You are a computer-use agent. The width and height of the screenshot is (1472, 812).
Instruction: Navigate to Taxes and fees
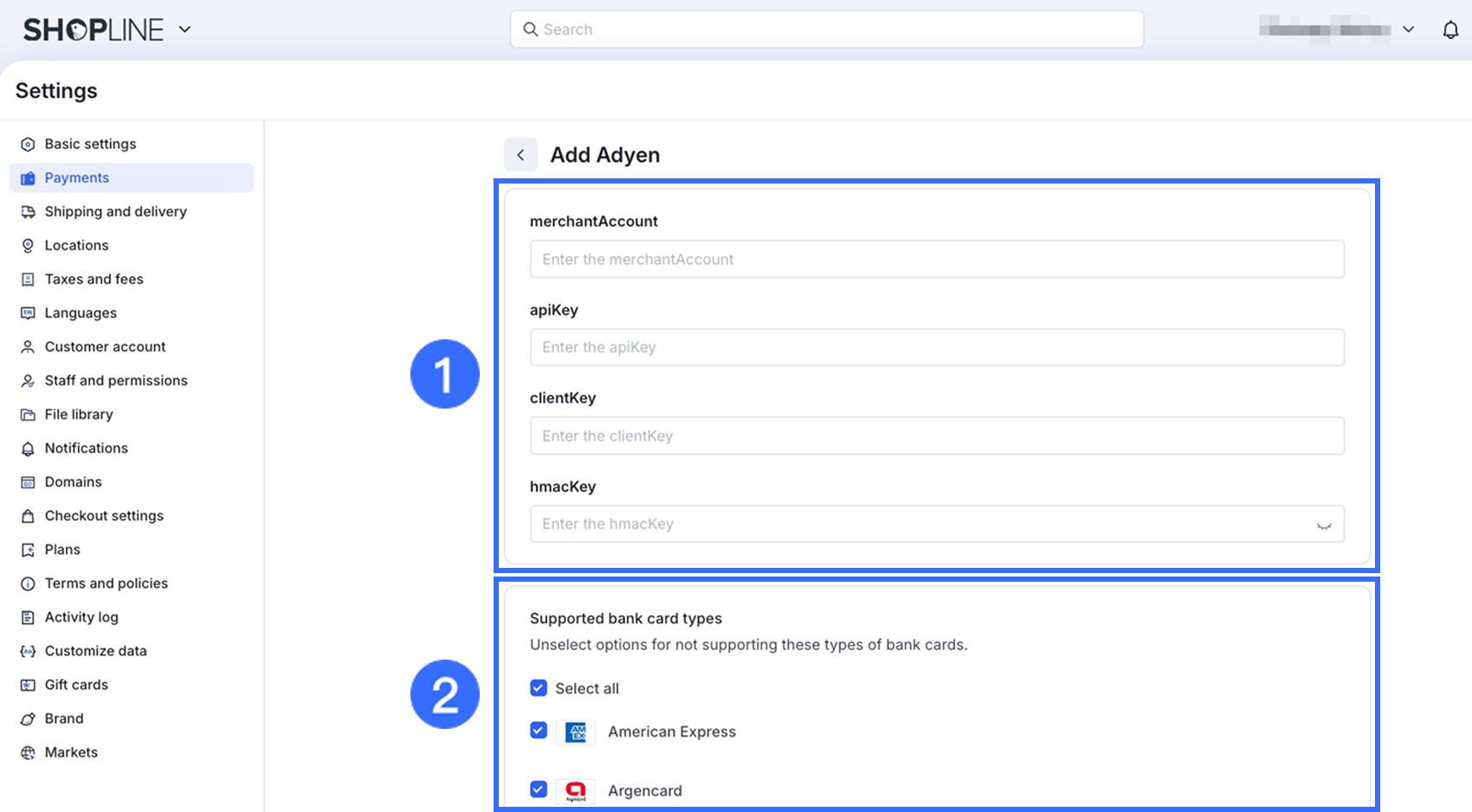[132, 279]
